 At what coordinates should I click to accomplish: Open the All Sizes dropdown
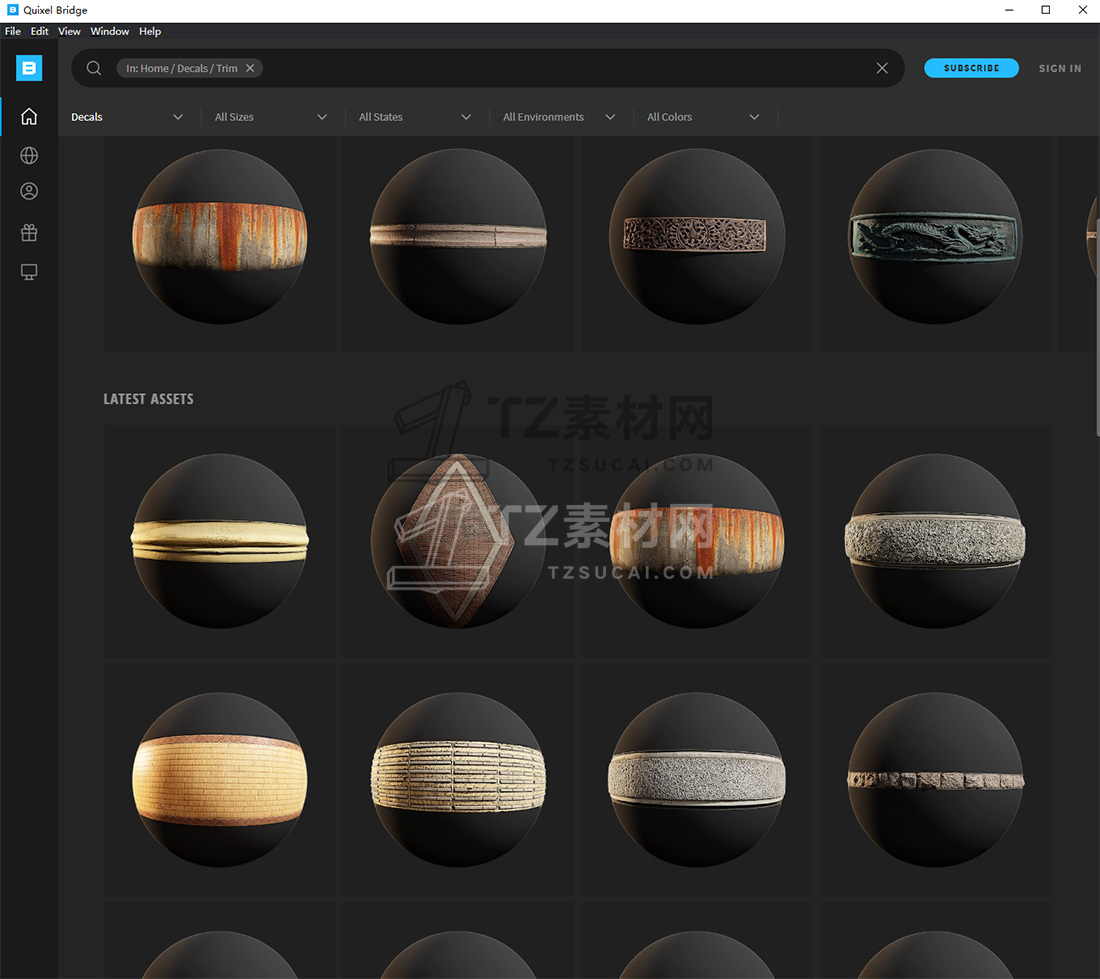coord(271,117)
